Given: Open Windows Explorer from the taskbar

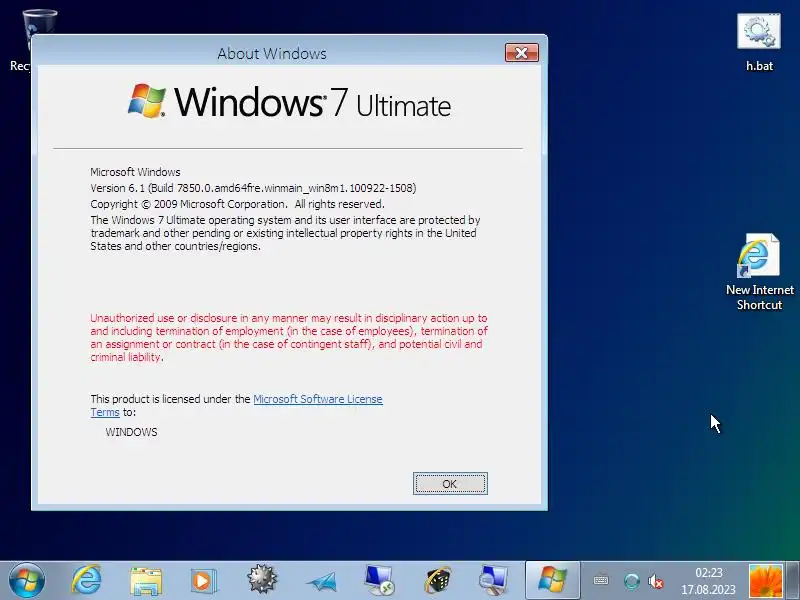Looking at the screenshot, I should click(145, 581).
